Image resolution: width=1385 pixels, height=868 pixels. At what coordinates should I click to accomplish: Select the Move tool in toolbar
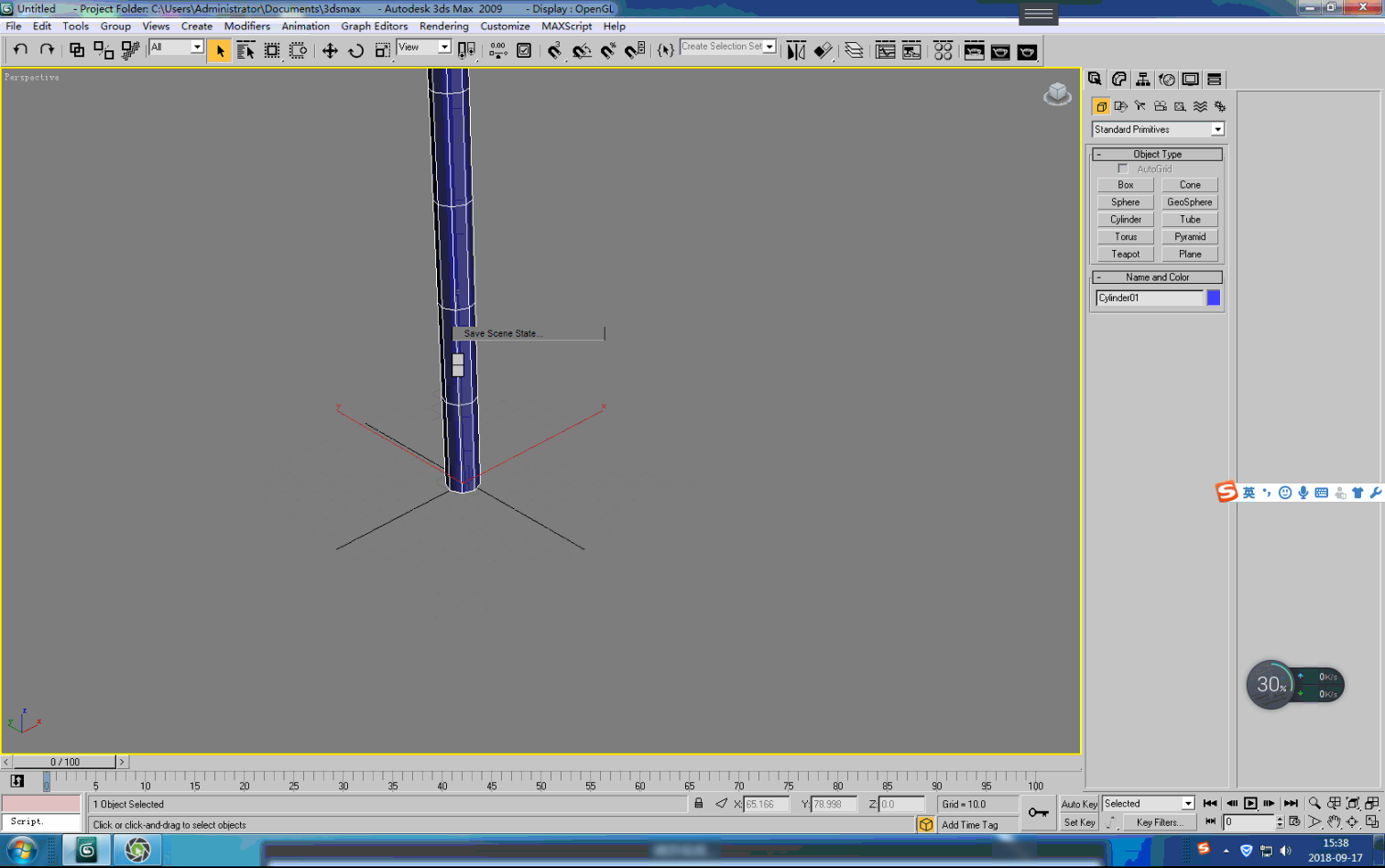pyautogui.click(x=330, y=51)
